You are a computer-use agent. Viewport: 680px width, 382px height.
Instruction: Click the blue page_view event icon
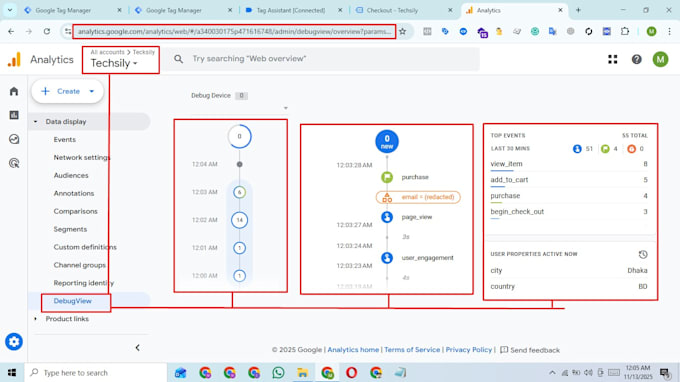[x=387, y=217]
